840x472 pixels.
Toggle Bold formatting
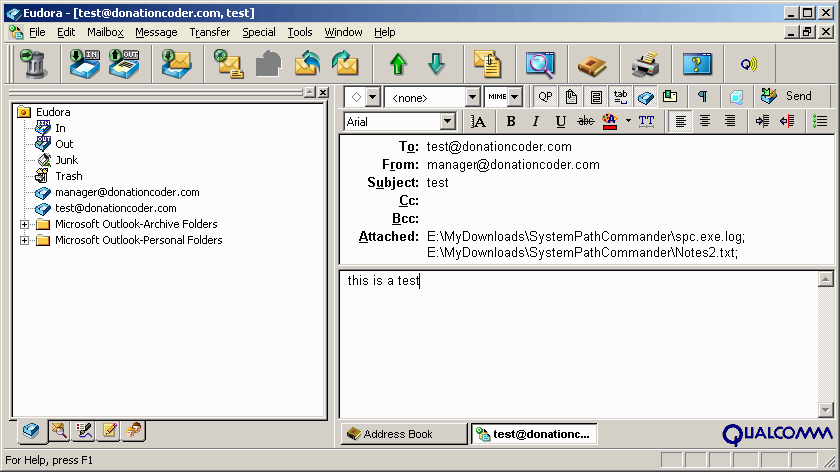coord(511,122)
